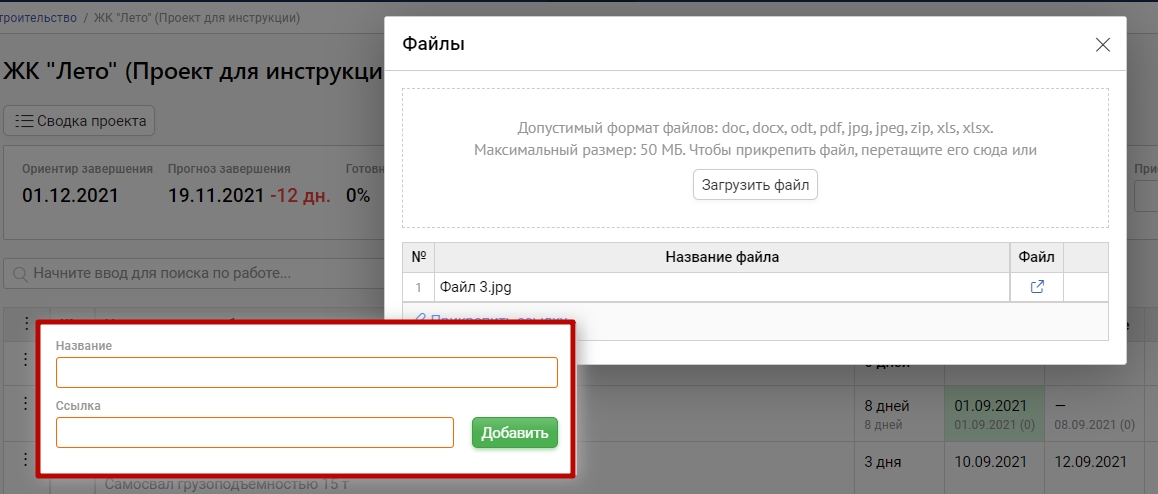
Task: Open Файл 3.jpg via external link icon
Action: 1037,287
